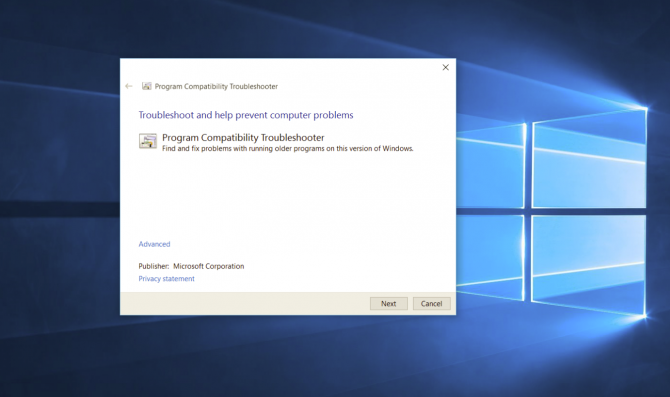Image resolution: width=670 pixels, height=397 pixels.
Task: Select the large Program Compatibility Troubleshooter icon
Action: 148,141
